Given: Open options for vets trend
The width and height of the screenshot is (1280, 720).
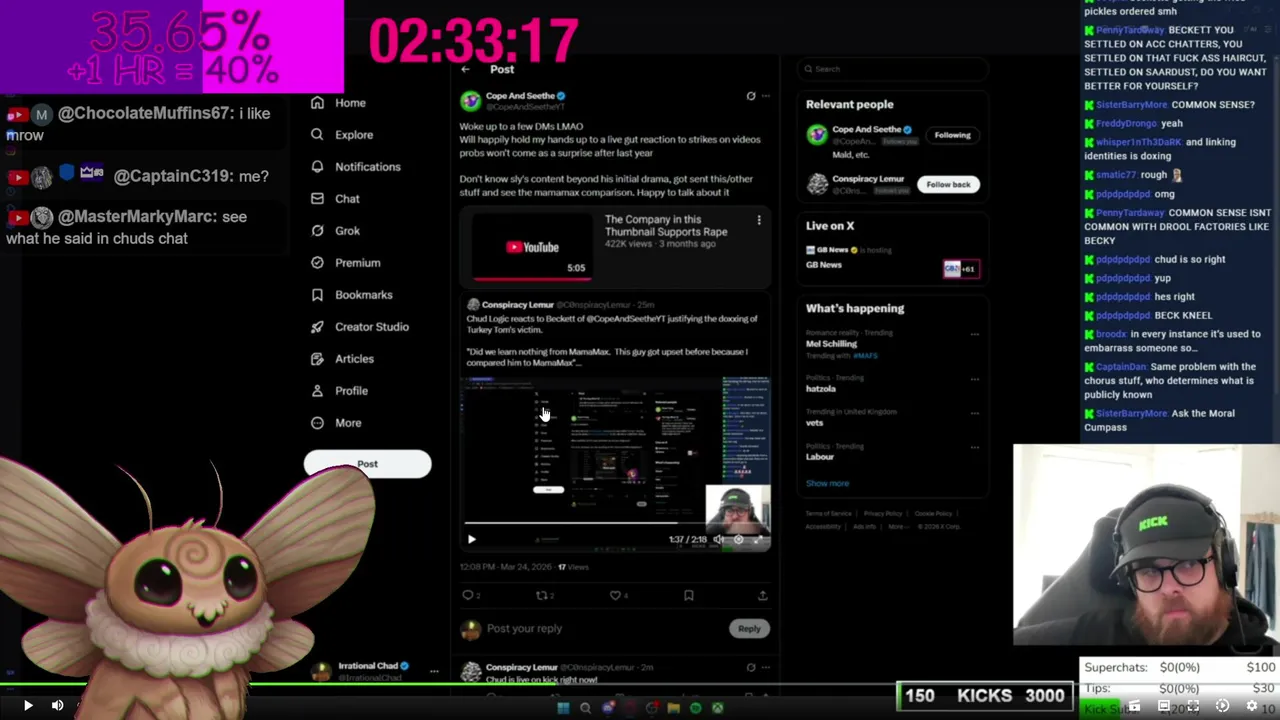Looking at the screenshot, I should point(975,413).
